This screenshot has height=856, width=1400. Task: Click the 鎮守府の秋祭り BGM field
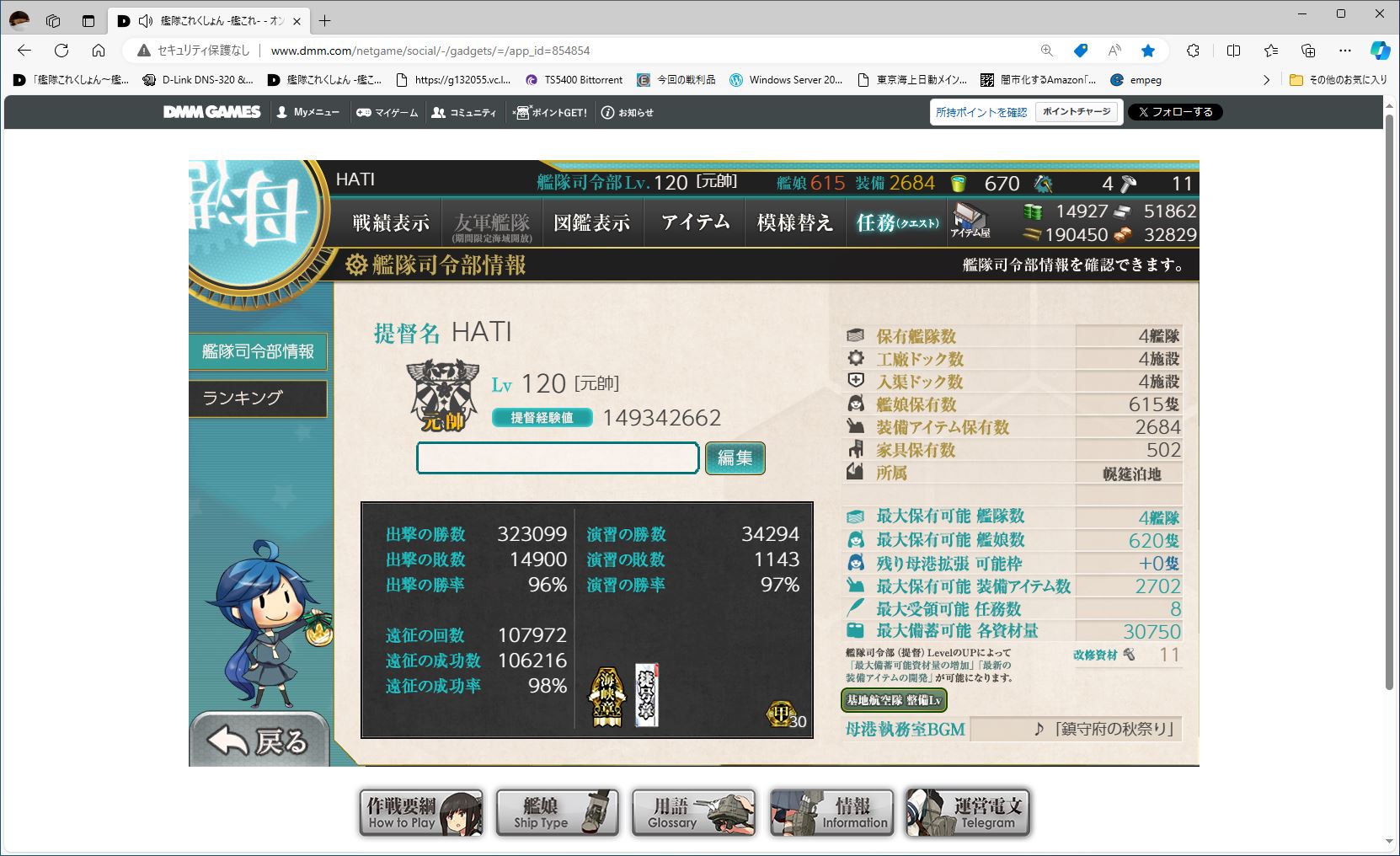pyautogui.click(x=1077, y=730)
